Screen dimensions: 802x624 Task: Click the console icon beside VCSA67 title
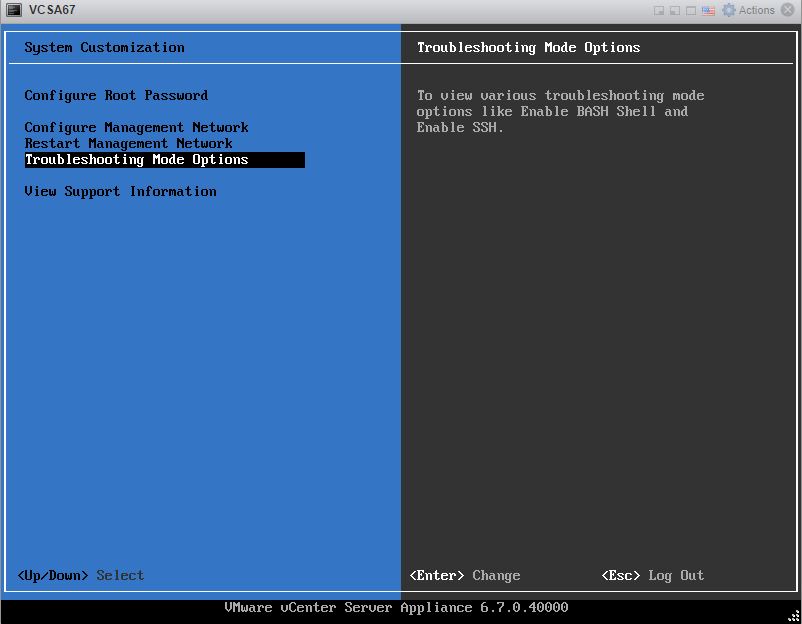pos(14,10)
